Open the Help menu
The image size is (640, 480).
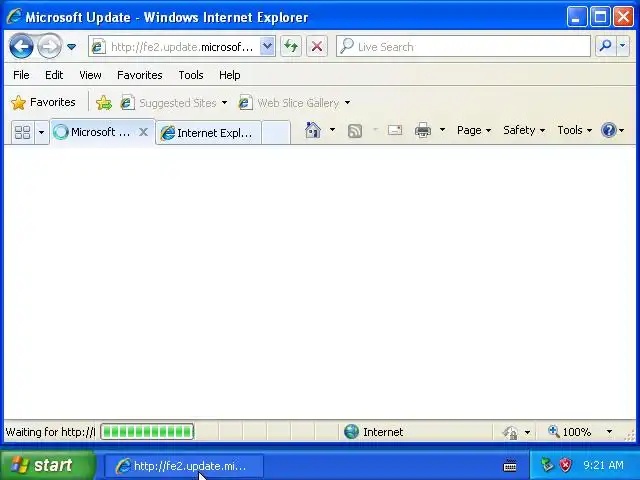point(229,75)
